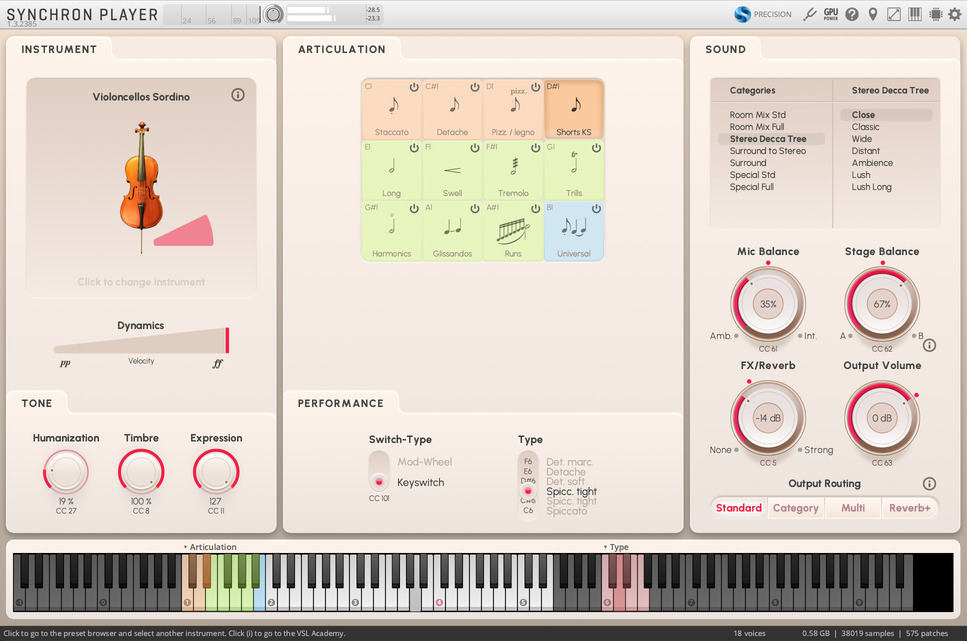
Task: Select Reverb+ output routing
Action: [910, 508]
